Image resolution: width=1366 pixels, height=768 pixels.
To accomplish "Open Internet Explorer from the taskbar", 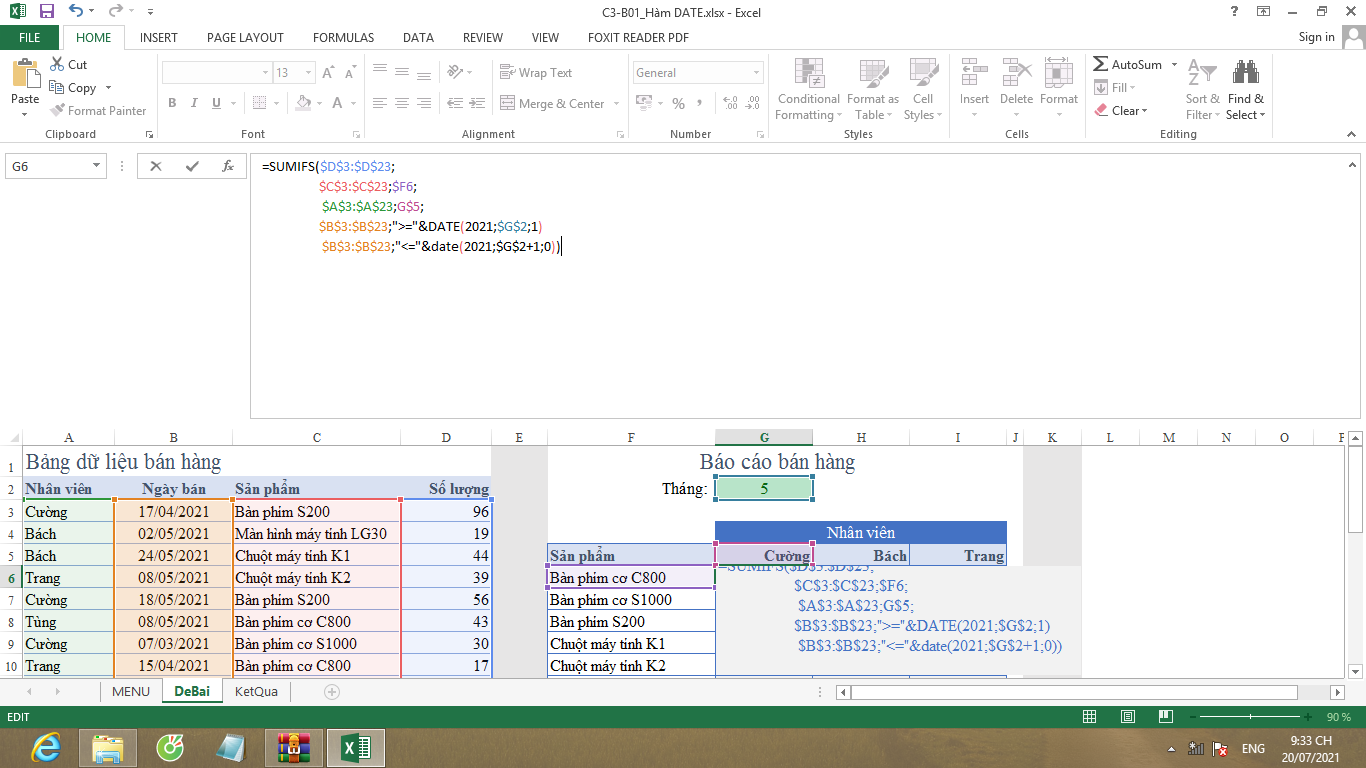I will [x=46, y=747].
